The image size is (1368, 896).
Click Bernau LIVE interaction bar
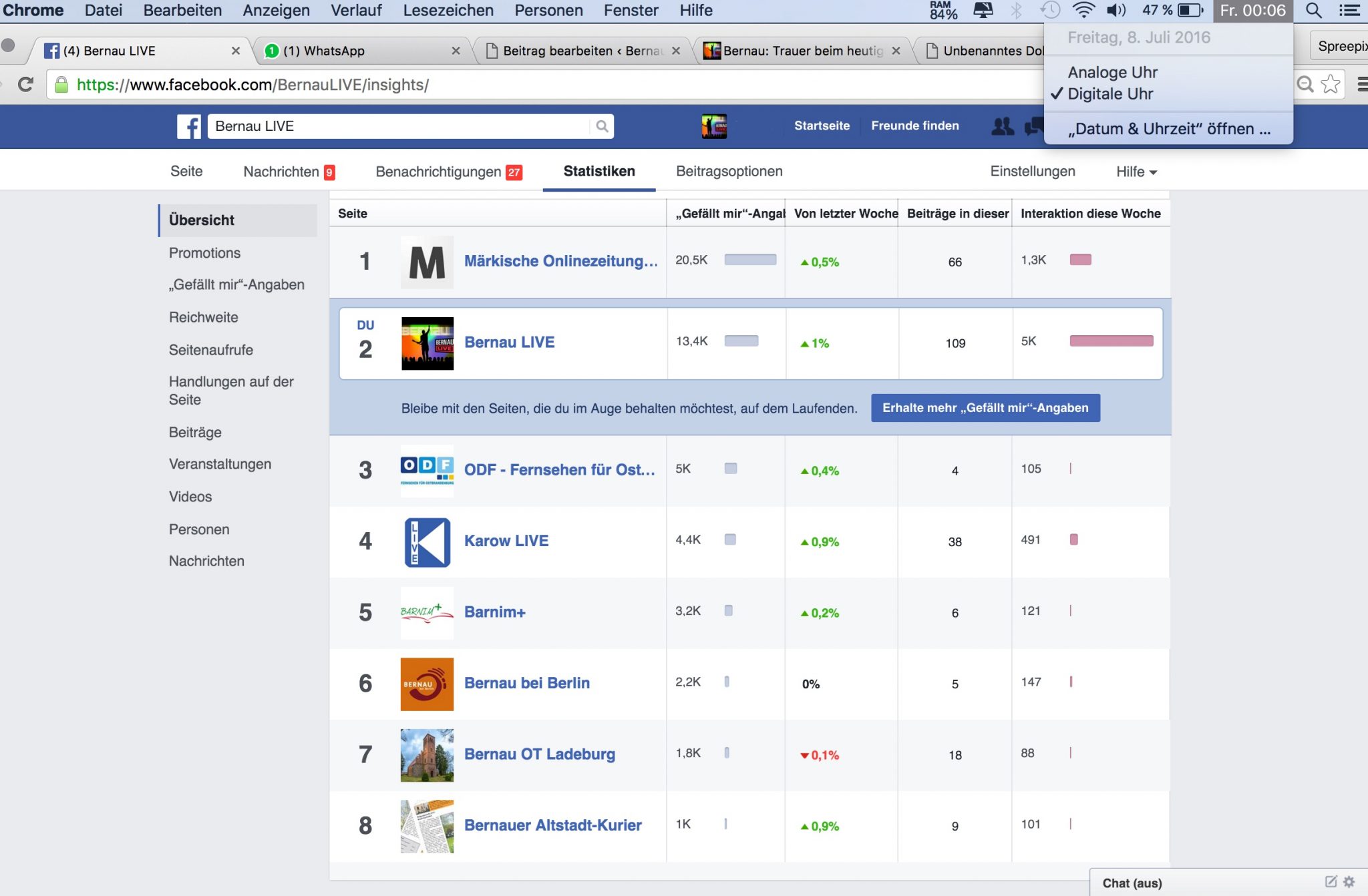[x=1111, y=341]
